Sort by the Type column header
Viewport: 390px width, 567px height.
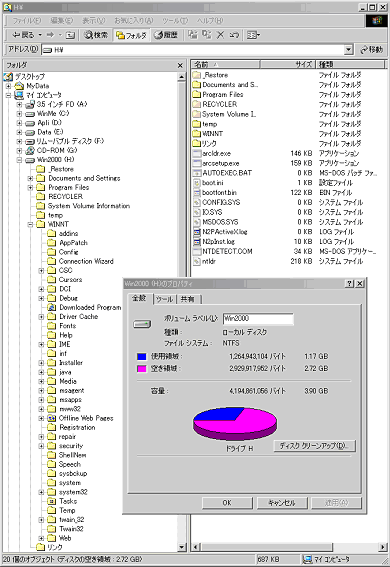pyautogui.click(x=350, y=64)
